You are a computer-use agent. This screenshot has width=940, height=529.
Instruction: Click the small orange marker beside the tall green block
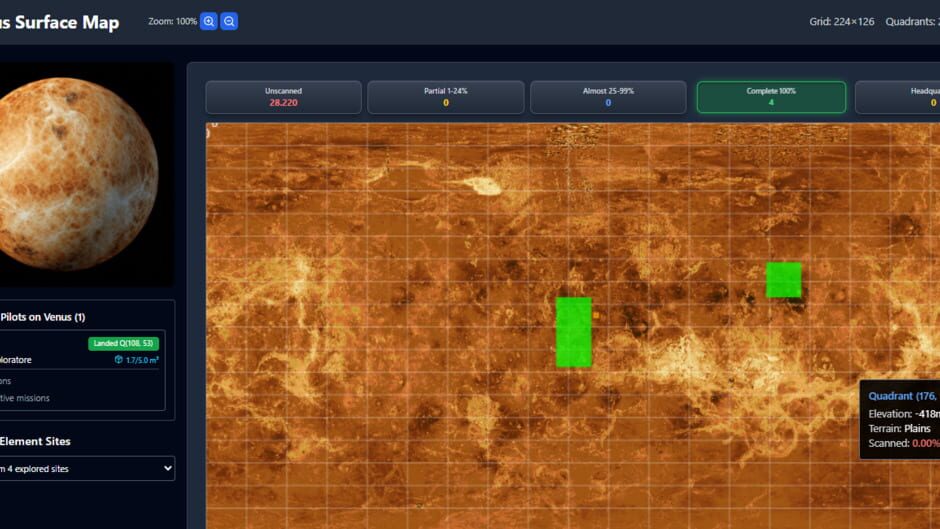[596, 315]
